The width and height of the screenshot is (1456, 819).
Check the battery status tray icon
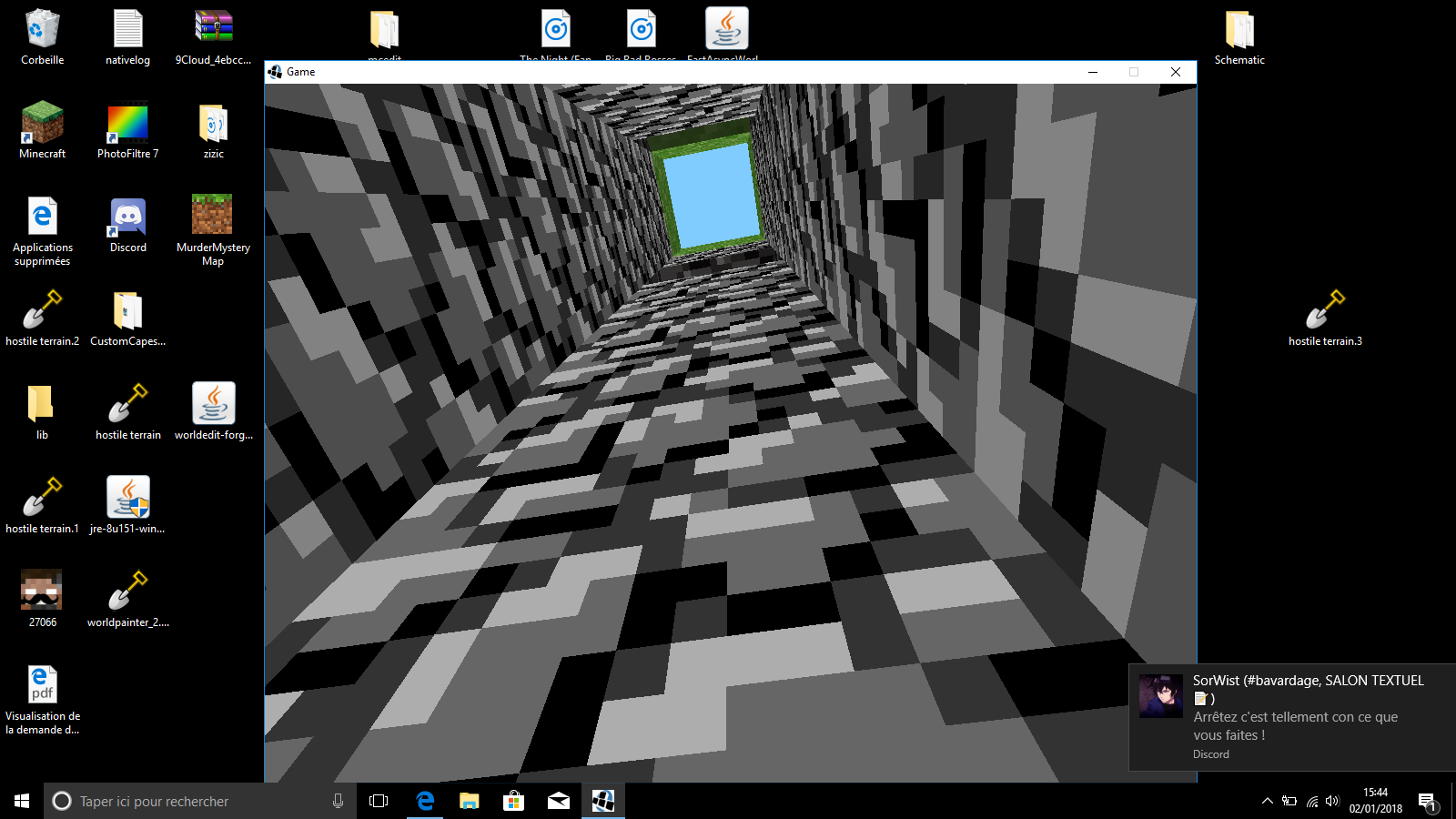(x=1289, y=801)
